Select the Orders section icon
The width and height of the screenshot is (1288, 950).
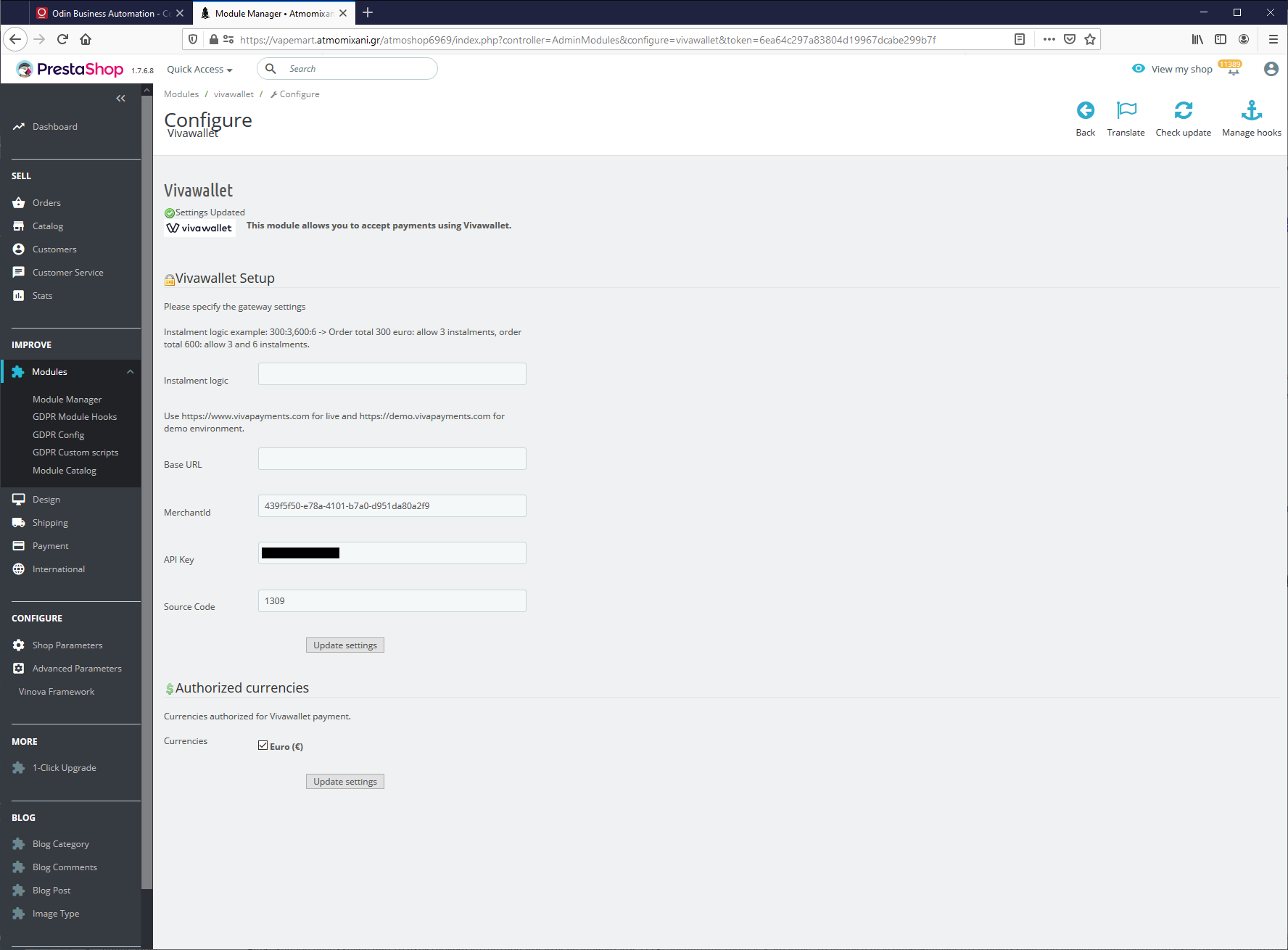18,202
